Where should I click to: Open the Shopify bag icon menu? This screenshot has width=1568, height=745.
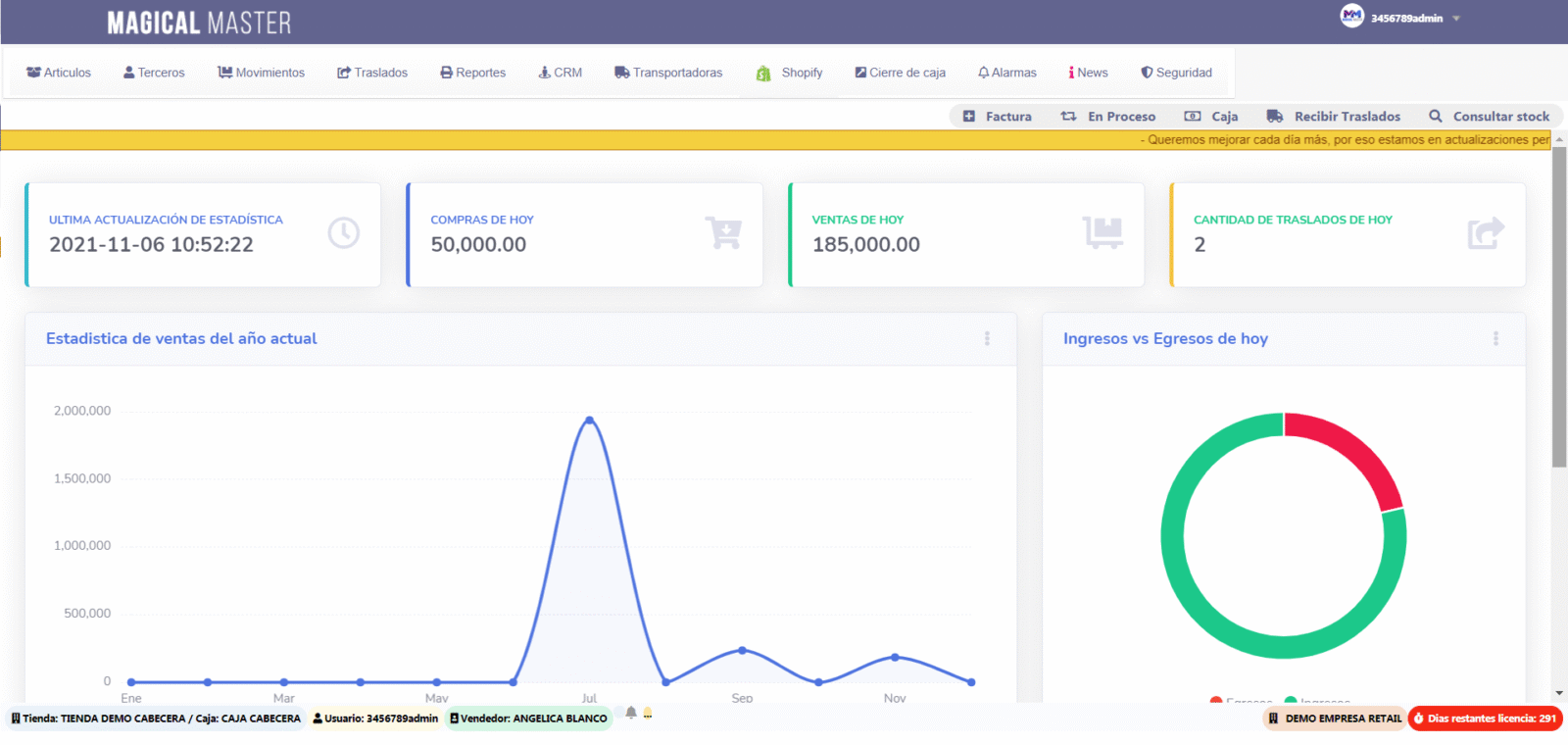pos(763,74)
